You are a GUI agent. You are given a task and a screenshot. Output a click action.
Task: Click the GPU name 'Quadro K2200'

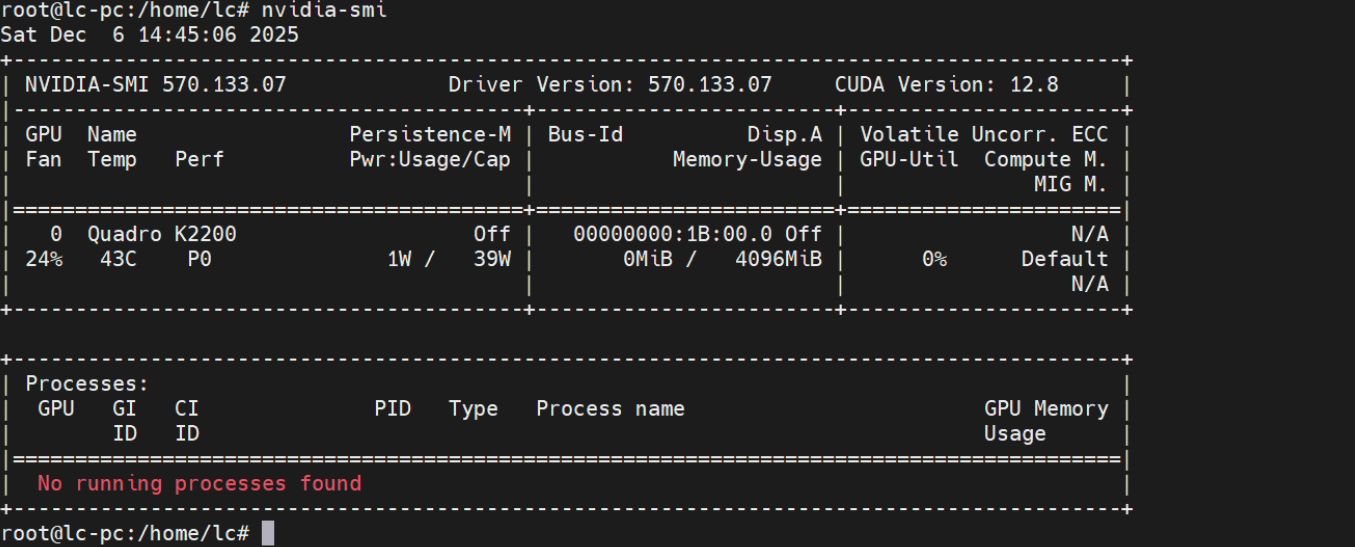click(x=162, y=234)
